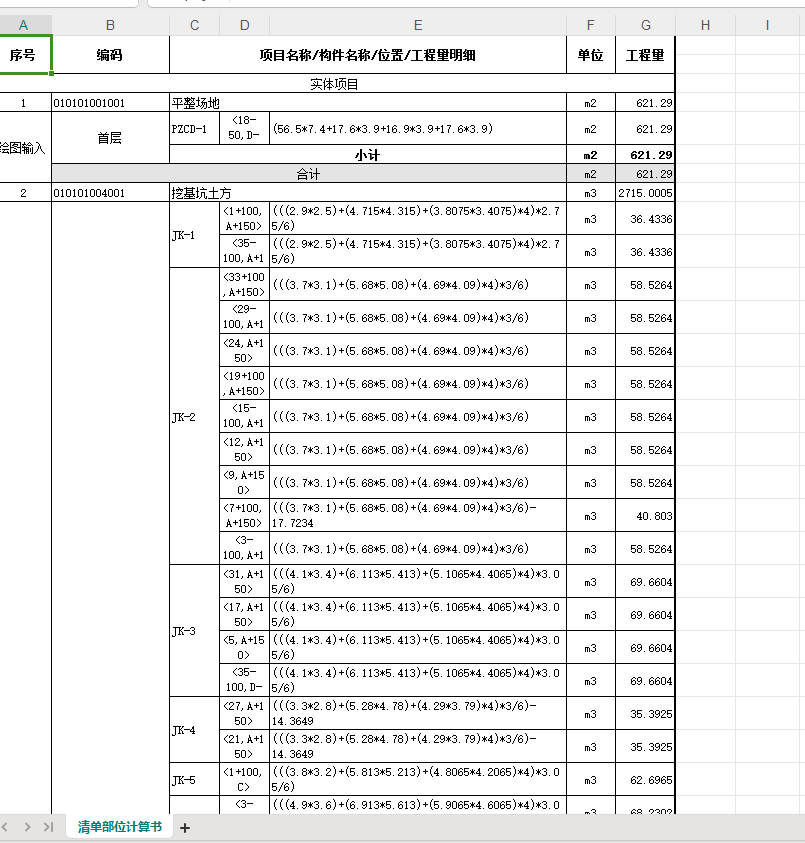This screenshot has width=805, height=843.
Task: Click the 编码 header cell
Action: [110, 55]
